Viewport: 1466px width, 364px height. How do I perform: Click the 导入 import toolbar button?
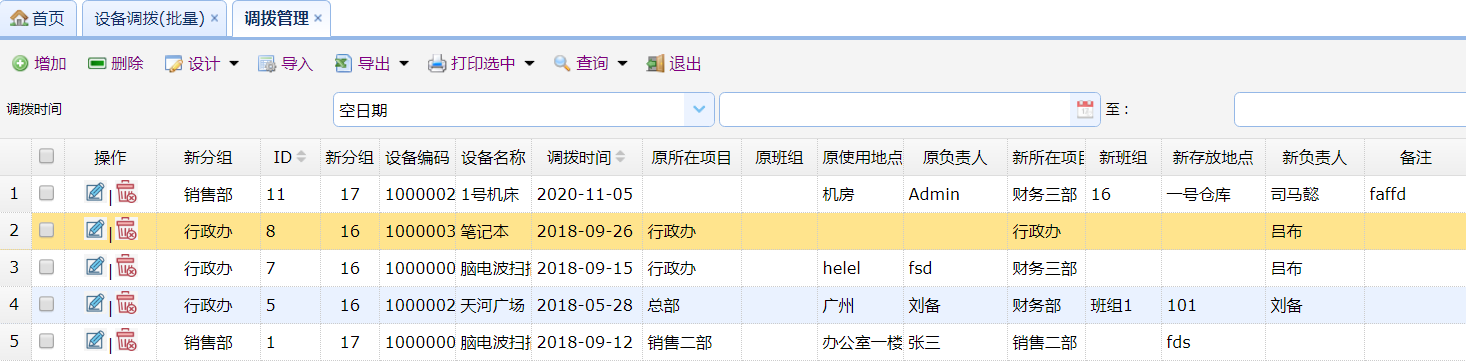pyautogui.click(x=286, y=64)
